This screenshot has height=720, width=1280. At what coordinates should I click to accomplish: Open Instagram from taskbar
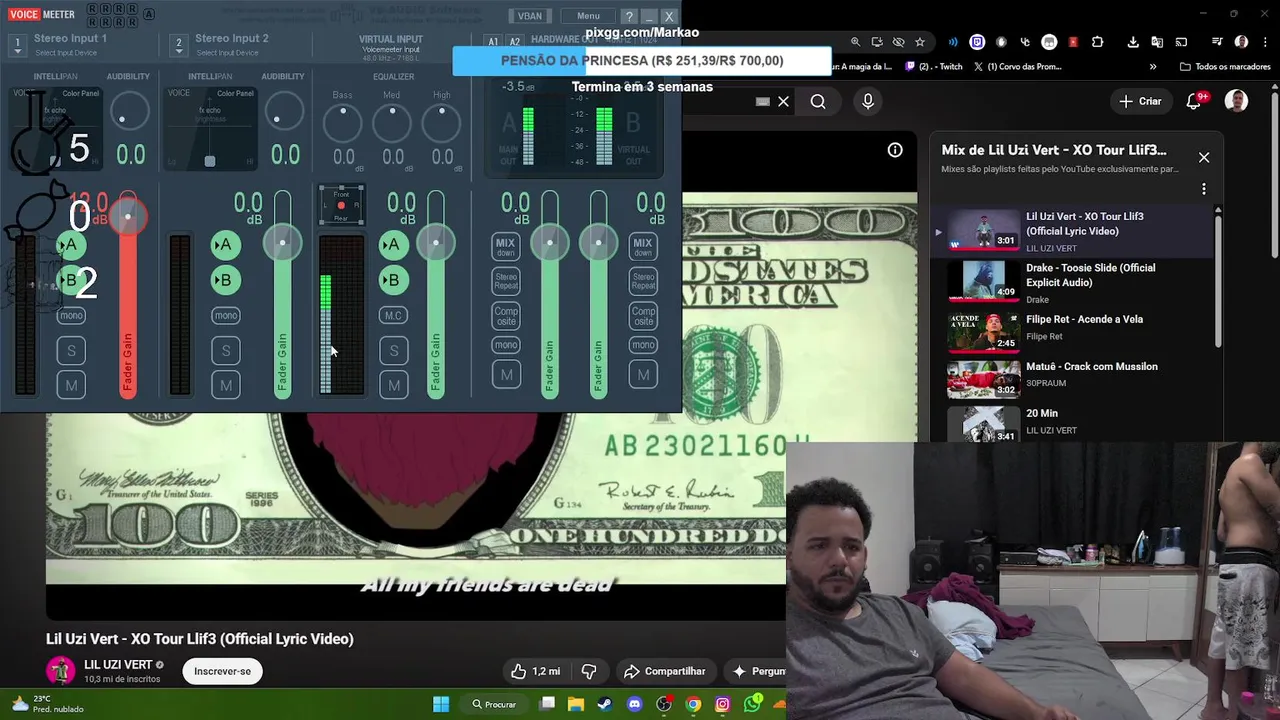click(722, 704)
